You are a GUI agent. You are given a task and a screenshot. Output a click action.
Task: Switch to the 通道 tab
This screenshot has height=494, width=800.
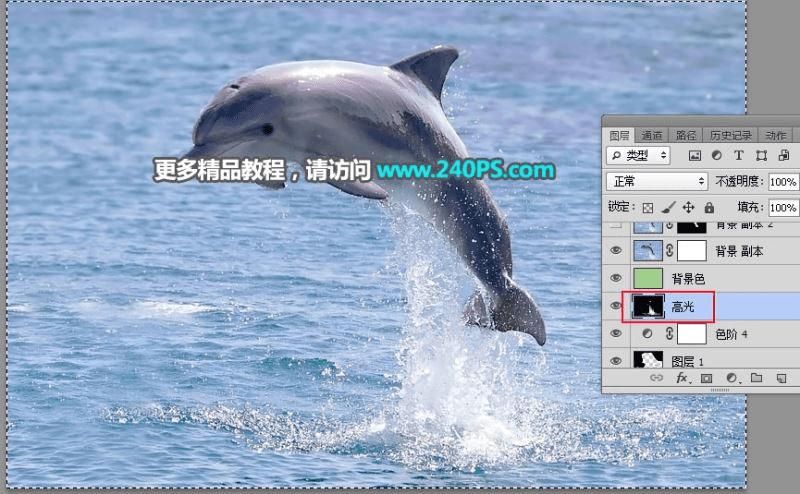click(652, 135)
